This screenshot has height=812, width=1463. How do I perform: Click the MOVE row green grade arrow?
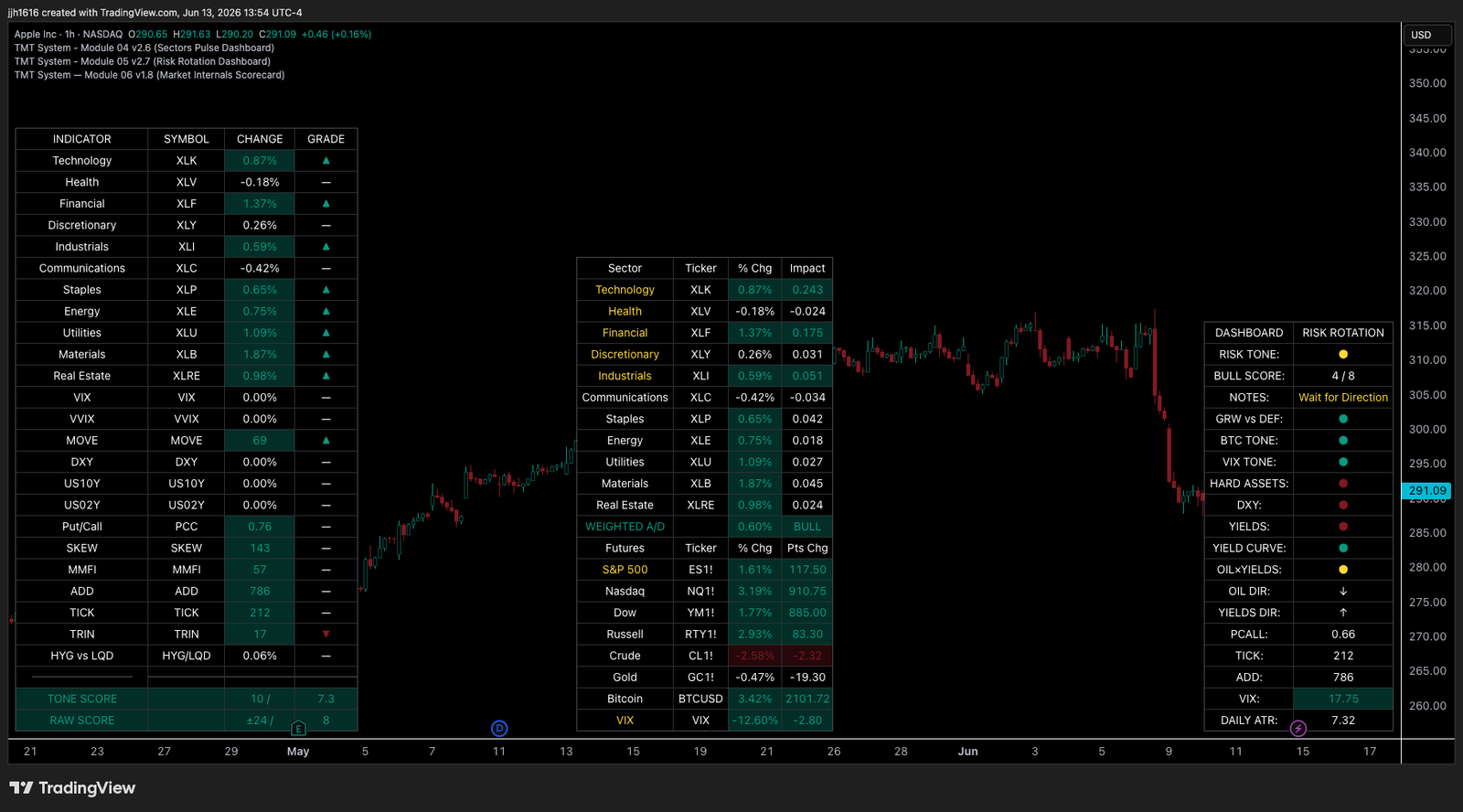click(x=326, y=441)
